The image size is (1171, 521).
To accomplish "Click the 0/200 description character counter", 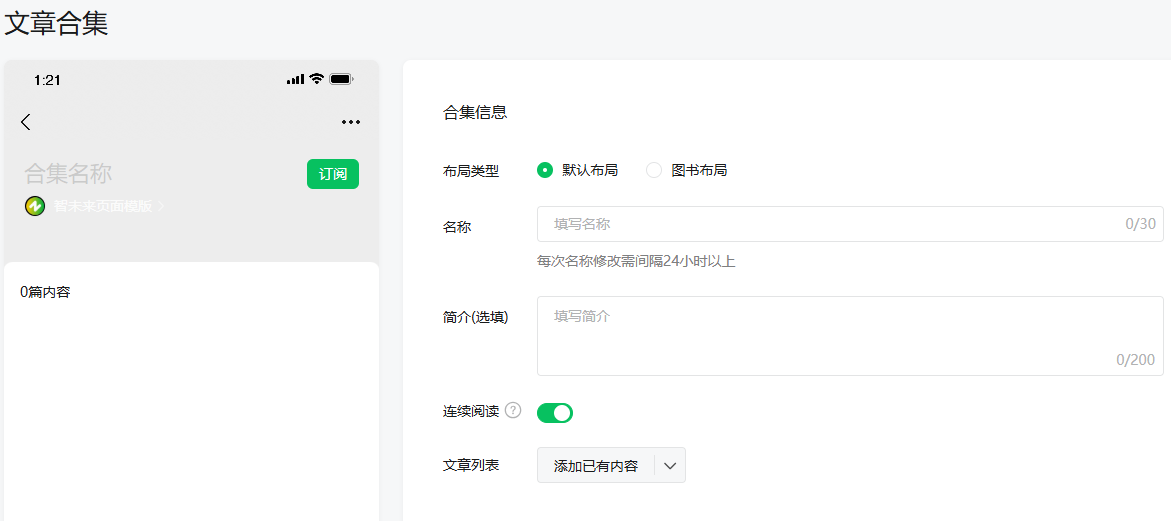I will click(x=1135, y=360).
